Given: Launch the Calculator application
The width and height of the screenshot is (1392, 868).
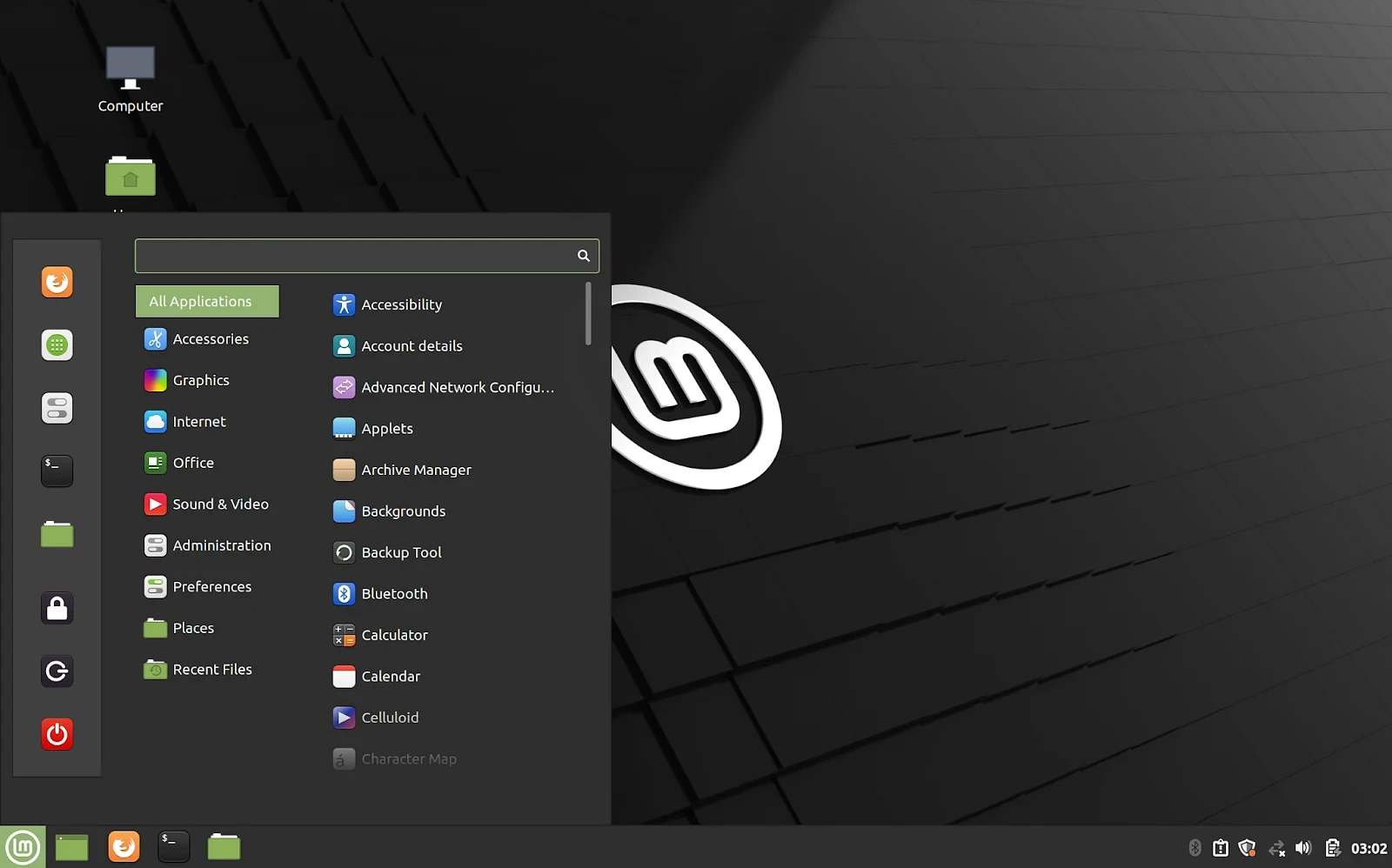Looking at the screenshot, I should (x=393, y=635).
